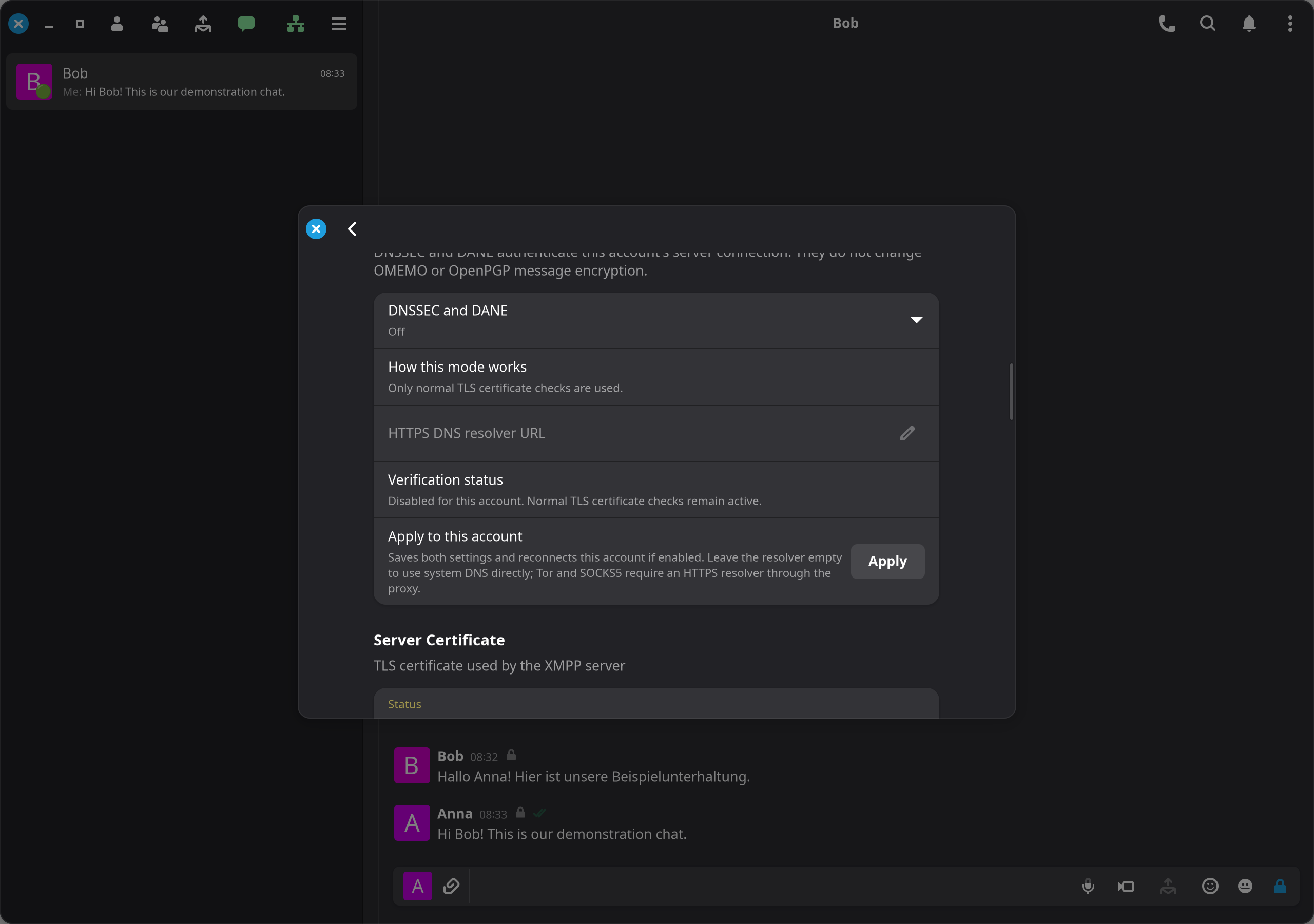Click the message text input field
This screenshot has width=1314, height=924.
[x=770, y=886]
